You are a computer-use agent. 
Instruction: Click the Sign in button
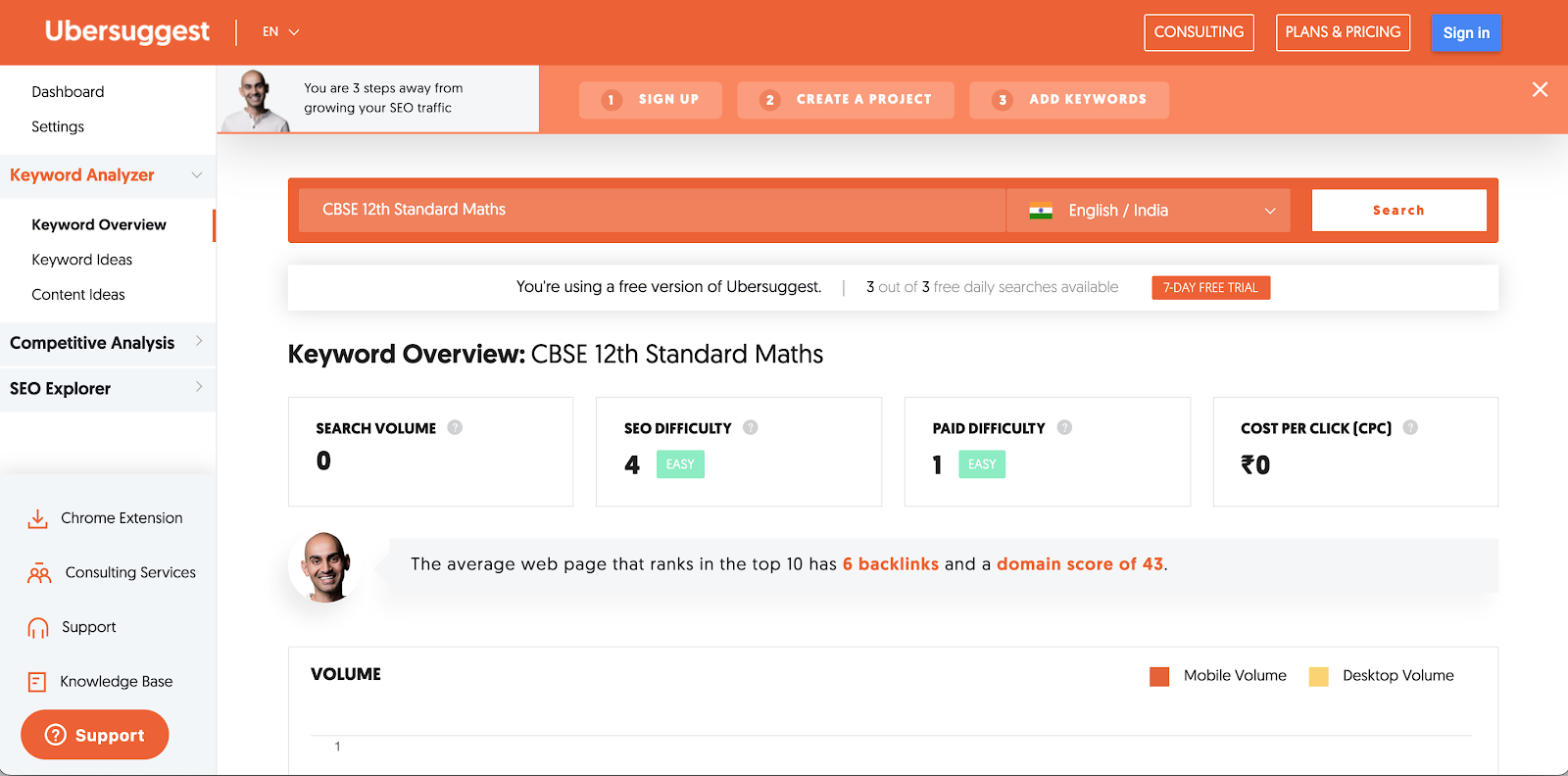coord(1466,32)
